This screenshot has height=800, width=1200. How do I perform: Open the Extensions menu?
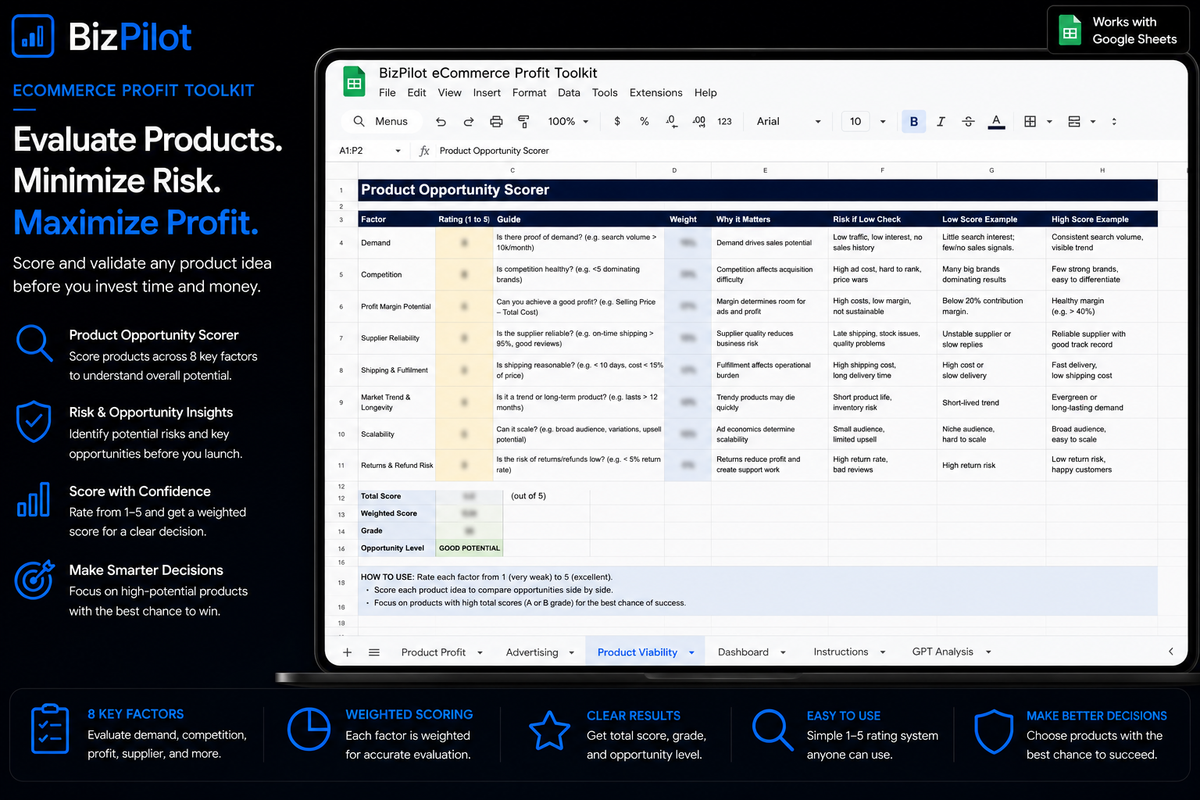click(x=656, y=93)
